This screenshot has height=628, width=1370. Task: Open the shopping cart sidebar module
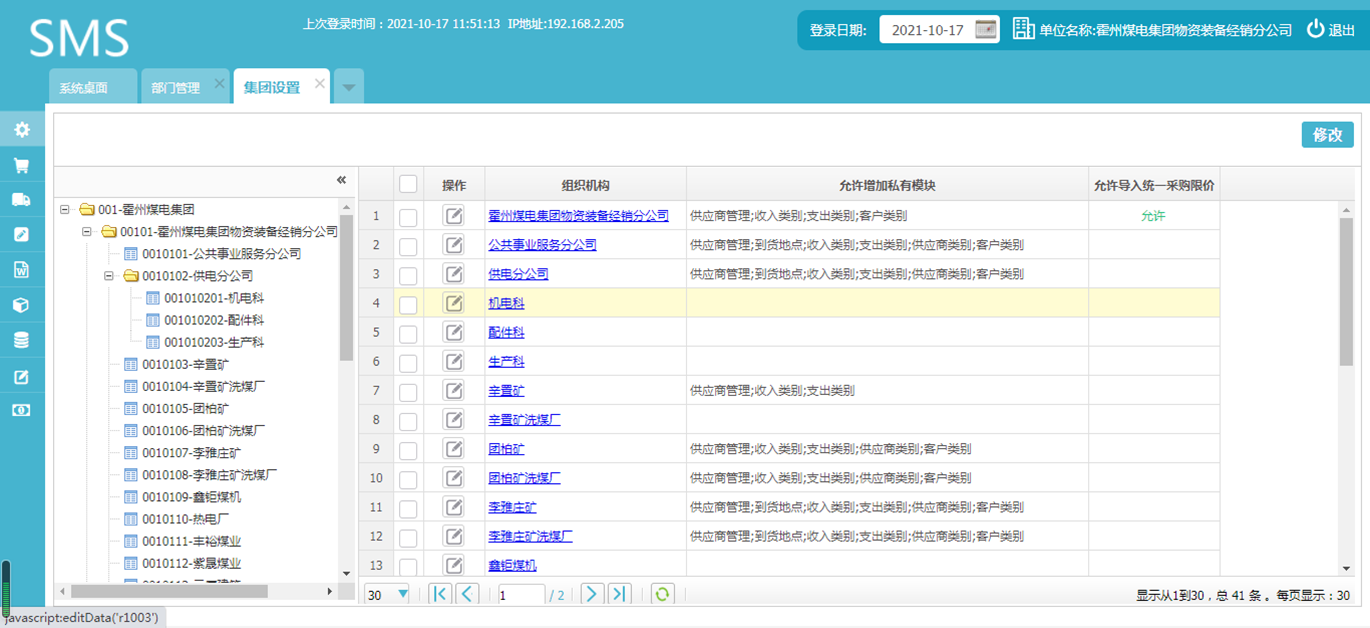(21, 165)
